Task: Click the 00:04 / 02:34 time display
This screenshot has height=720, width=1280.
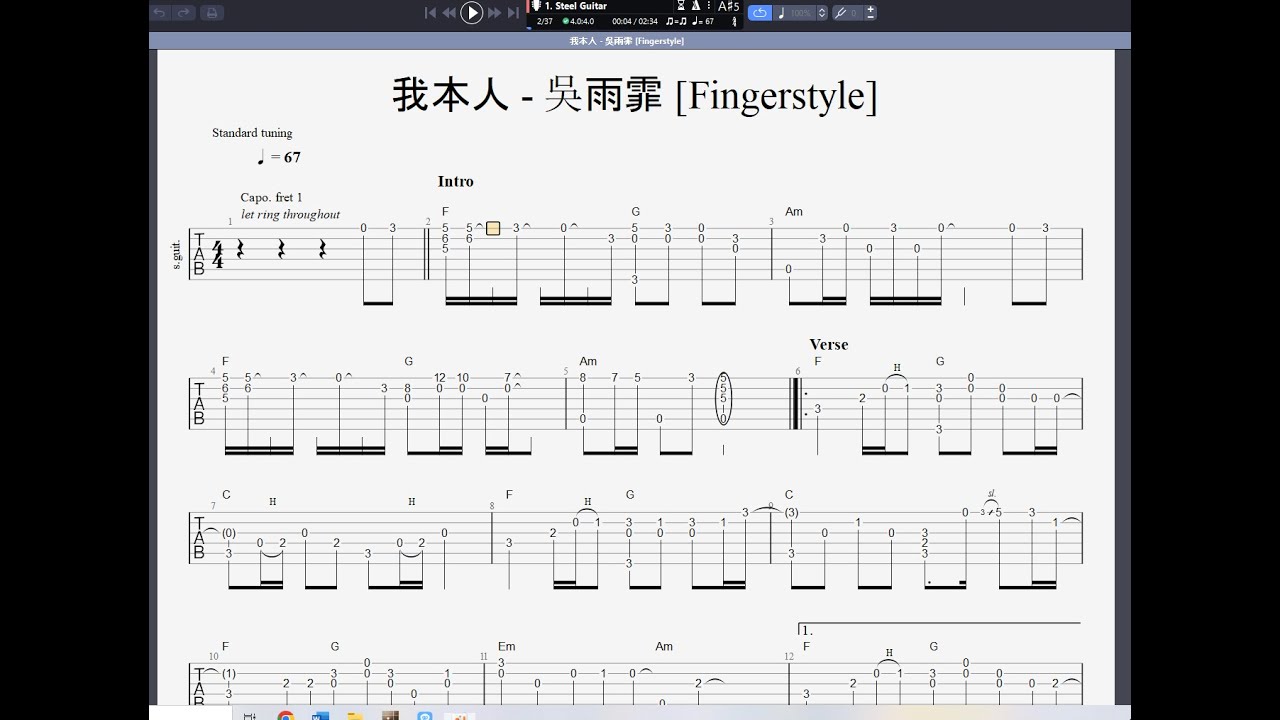Action: point(635,21)
